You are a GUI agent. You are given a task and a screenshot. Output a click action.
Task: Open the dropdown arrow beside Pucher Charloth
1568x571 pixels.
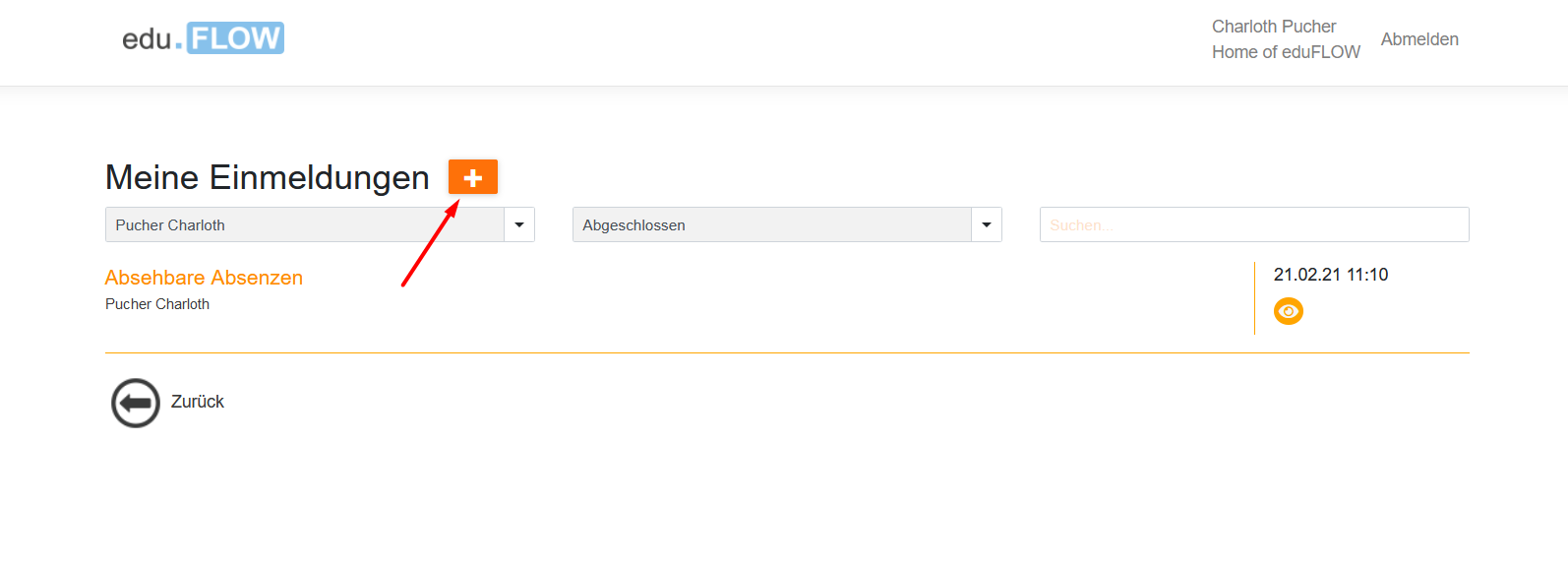click(x=519, y=224)
